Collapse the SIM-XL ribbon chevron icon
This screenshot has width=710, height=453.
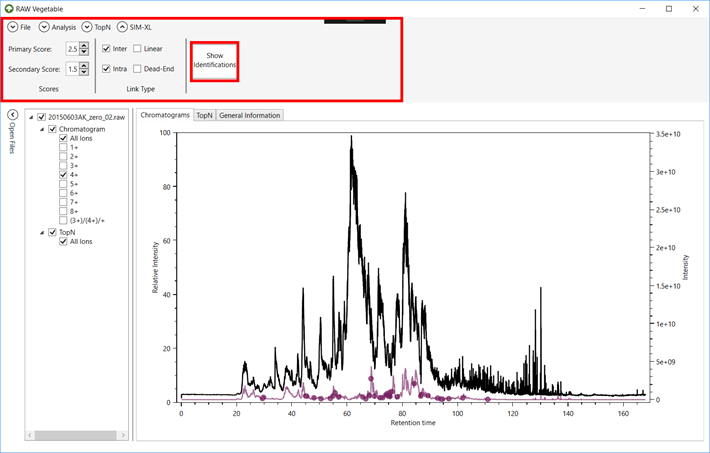pyautogui.click(x=122, y=27)
